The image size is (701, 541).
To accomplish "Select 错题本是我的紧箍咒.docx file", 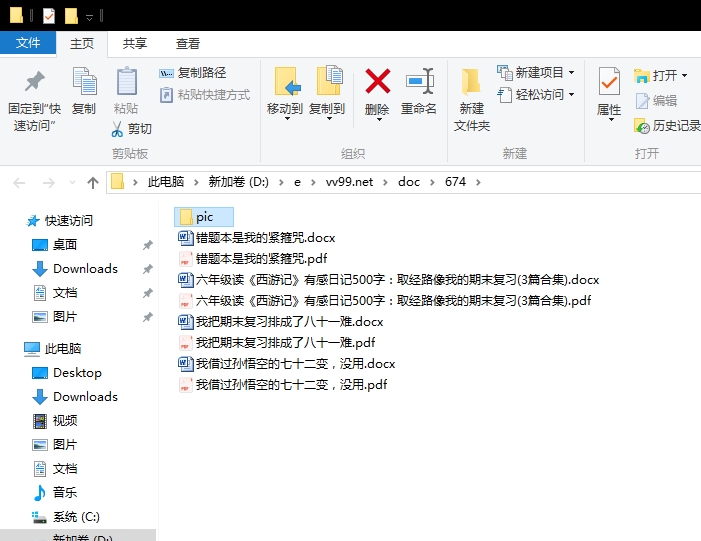I will click(257, 237).
